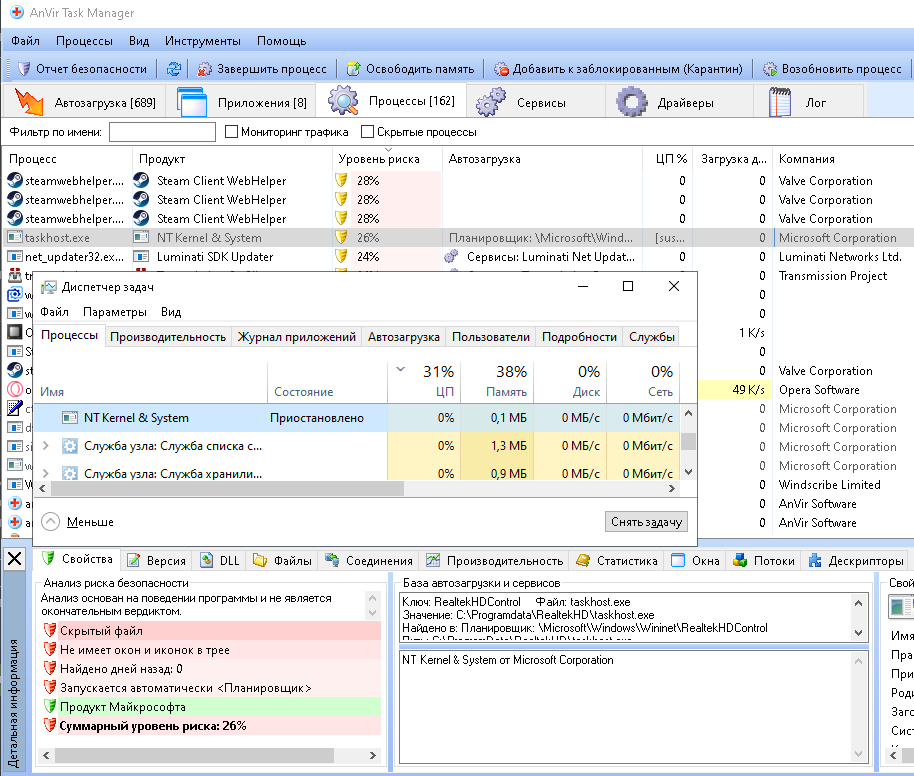Click the up arrow of Диспетчер задач vertical scrollbar
The height and width of the screenshot is (776, 914).
point(688,413)
